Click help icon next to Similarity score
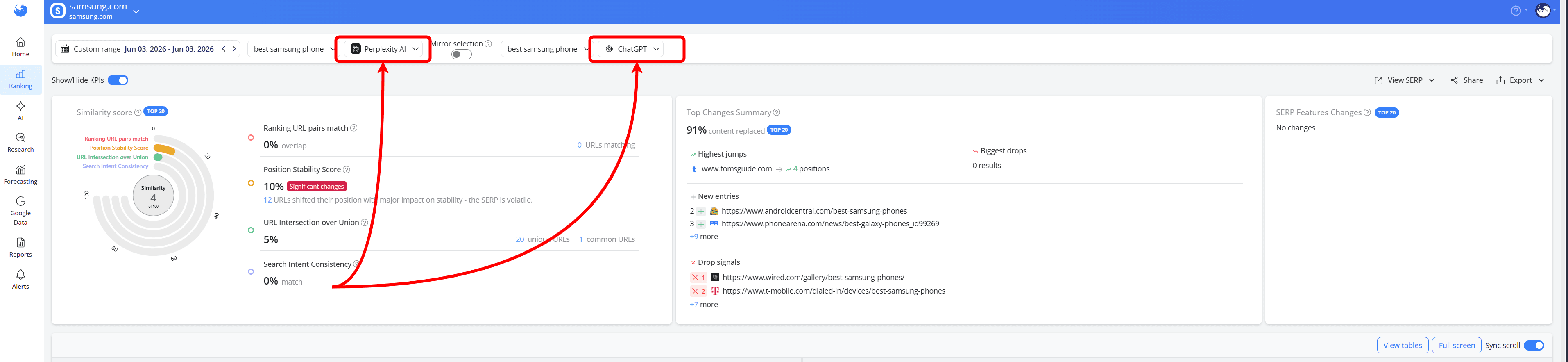 (x=138, y=112)
